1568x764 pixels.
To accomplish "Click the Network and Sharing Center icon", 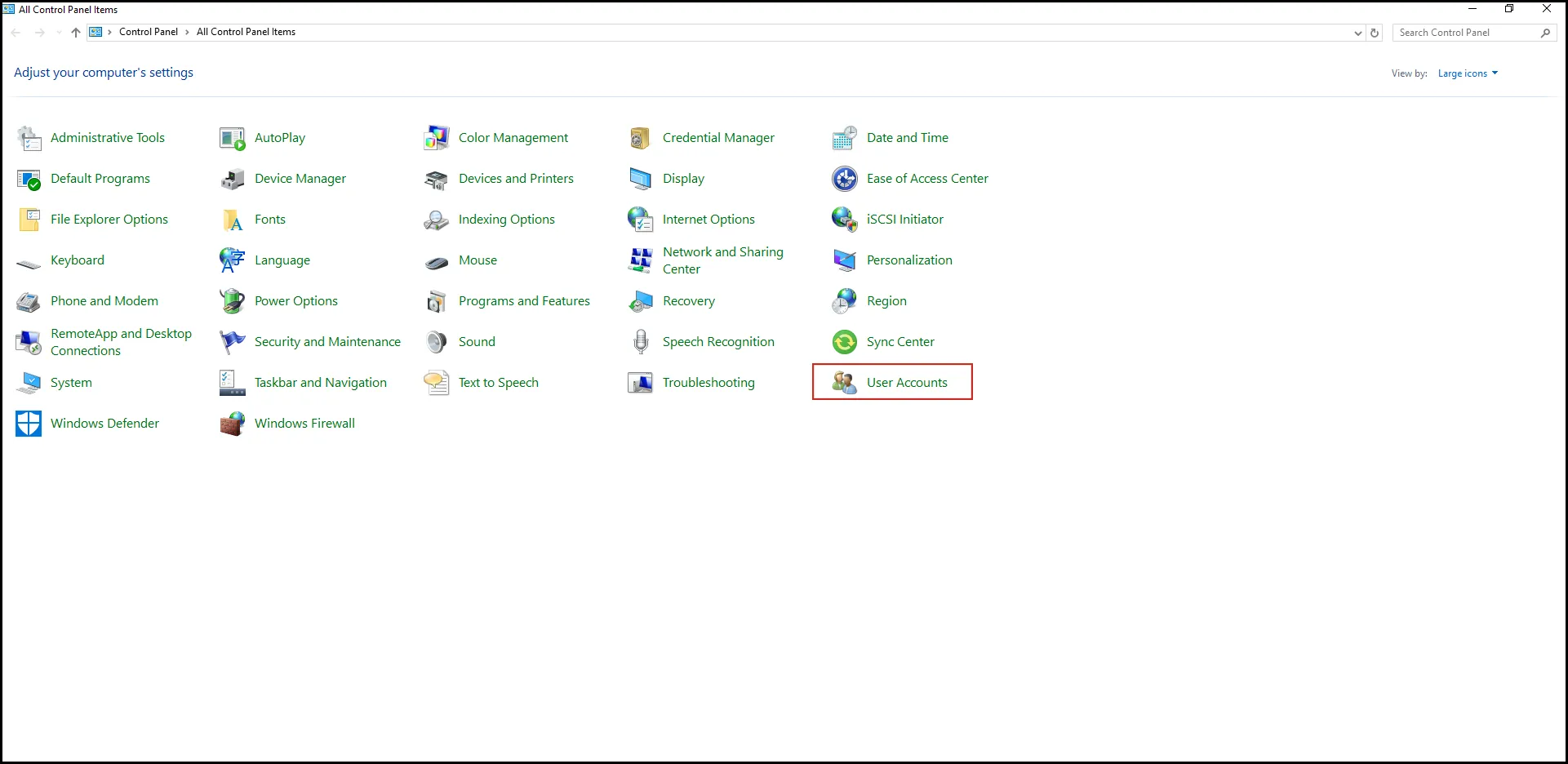I will point(641,260).
